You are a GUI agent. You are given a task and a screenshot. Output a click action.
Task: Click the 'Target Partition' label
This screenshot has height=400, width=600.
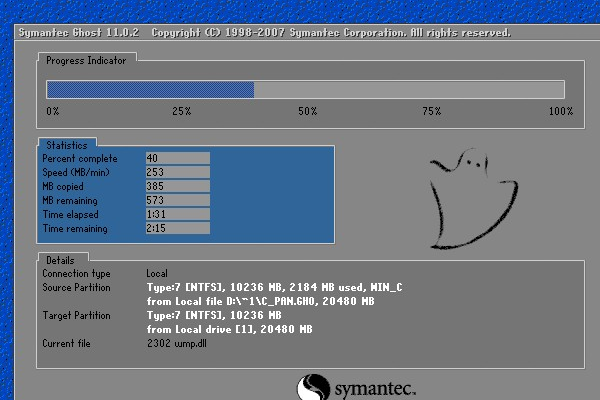(76, 315)
